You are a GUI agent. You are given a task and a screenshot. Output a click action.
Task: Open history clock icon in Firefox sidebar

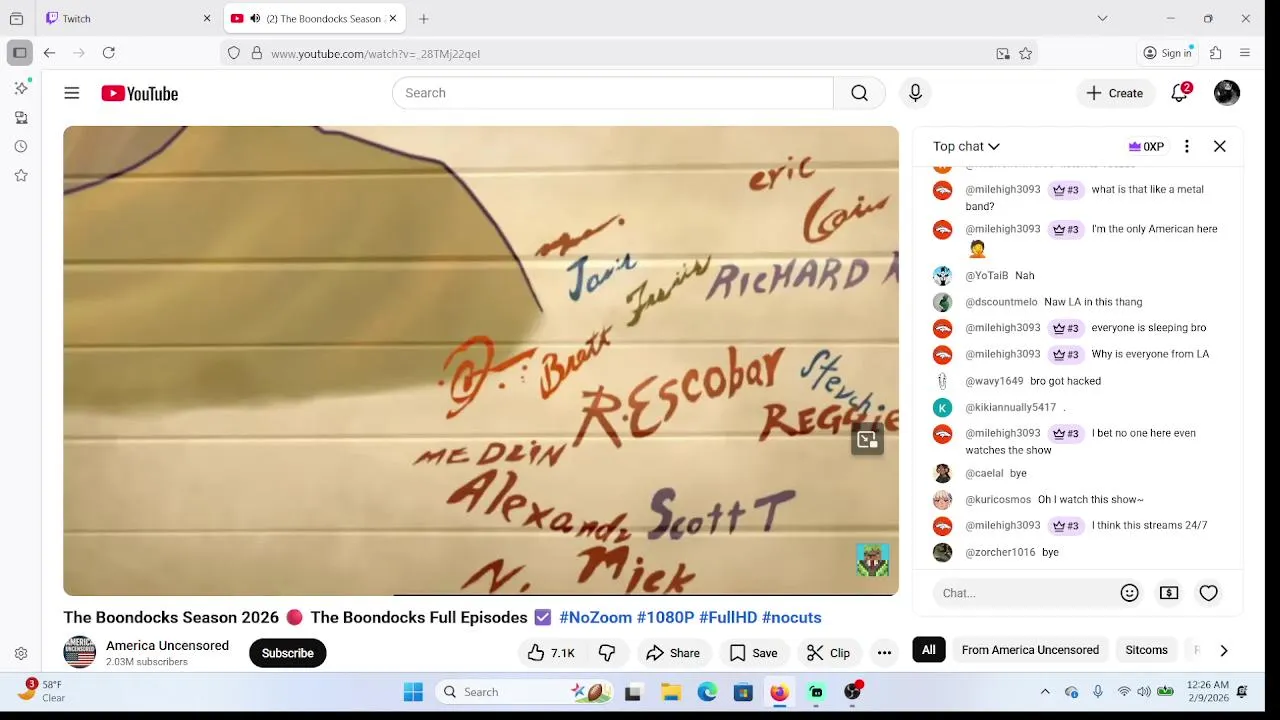click(21, 146)
